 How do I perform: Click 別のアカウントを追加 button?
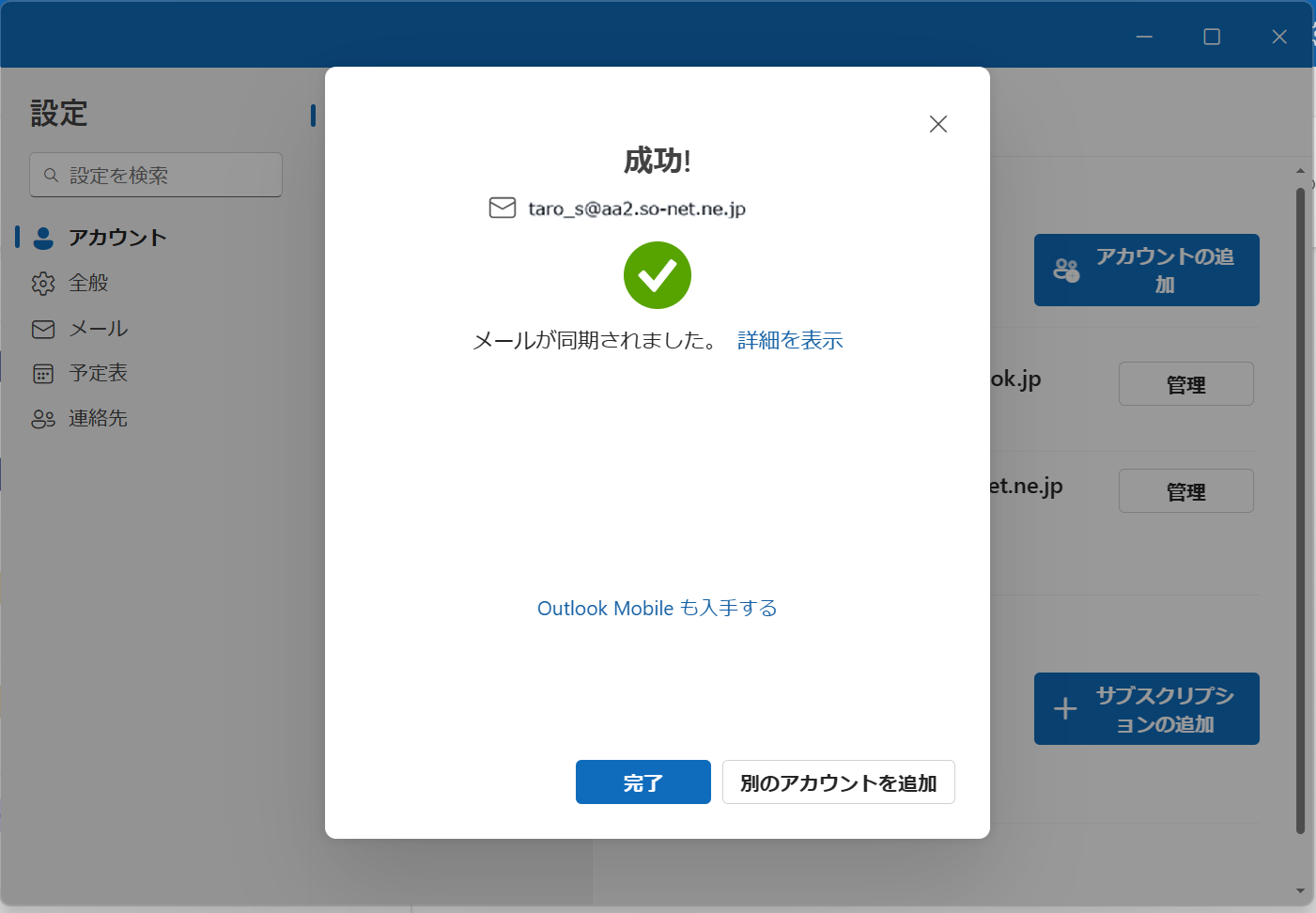[838, 782]
